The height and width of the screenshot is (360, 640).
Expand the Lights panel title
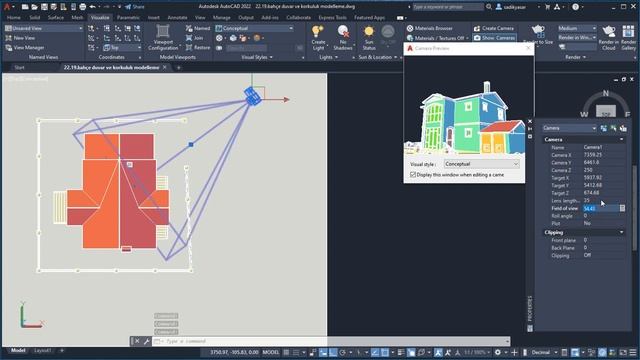pyautogui.click(x=329, y=58)
